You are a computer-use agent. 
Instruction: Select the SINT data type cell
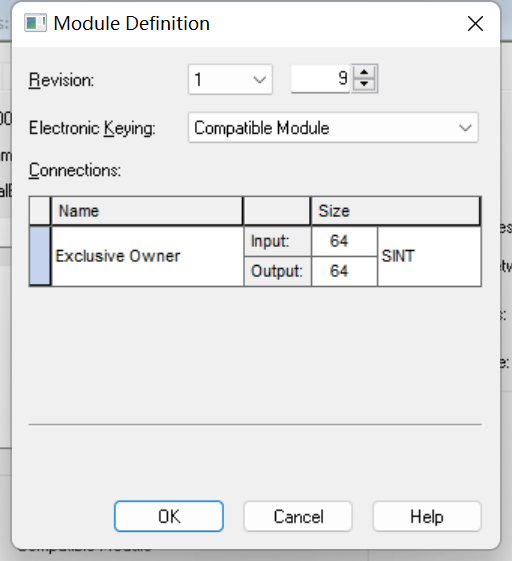(429, 256)
